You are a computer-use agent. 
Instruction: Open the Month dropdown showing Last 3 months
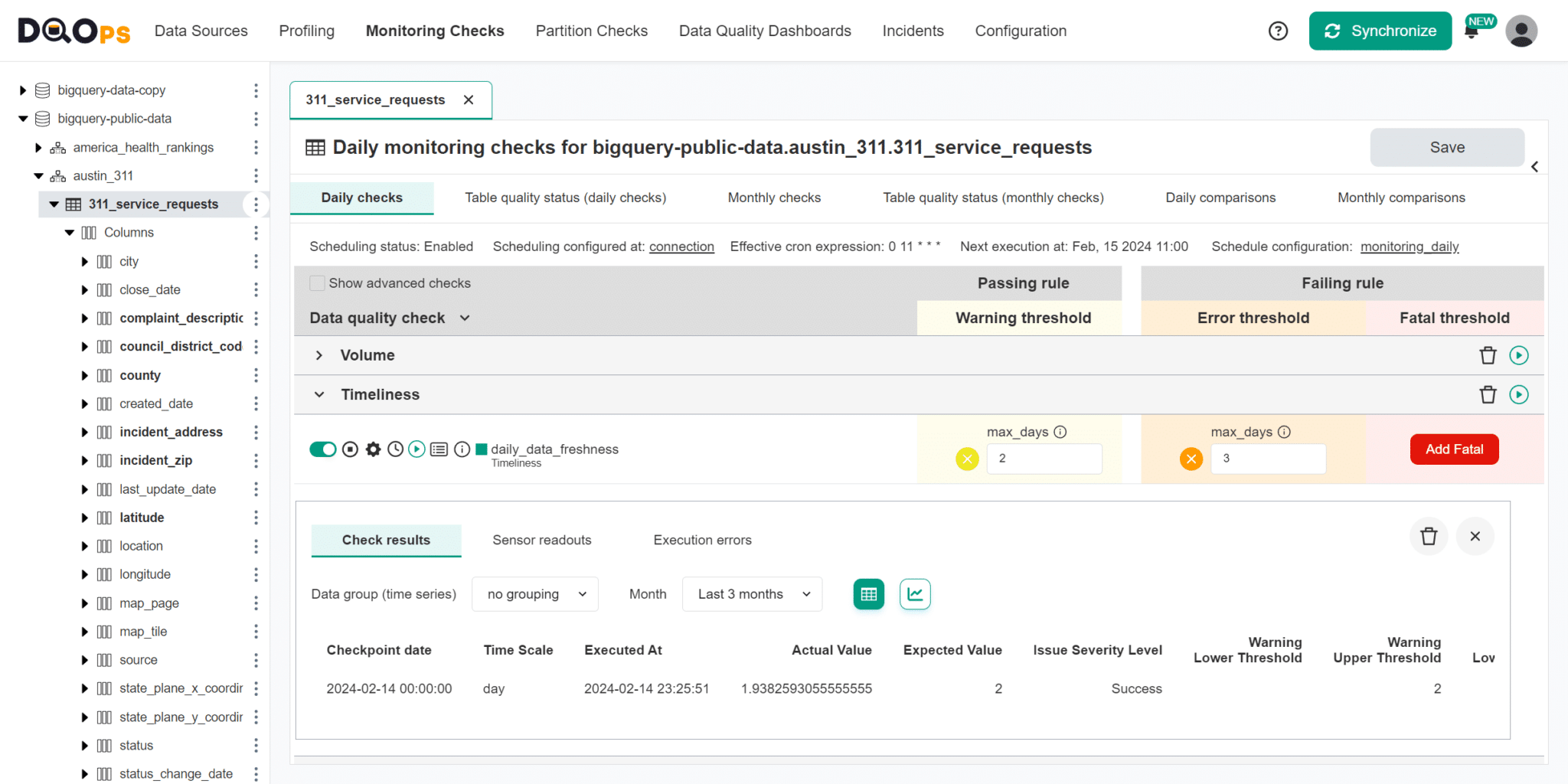click(x=751, y=593)
